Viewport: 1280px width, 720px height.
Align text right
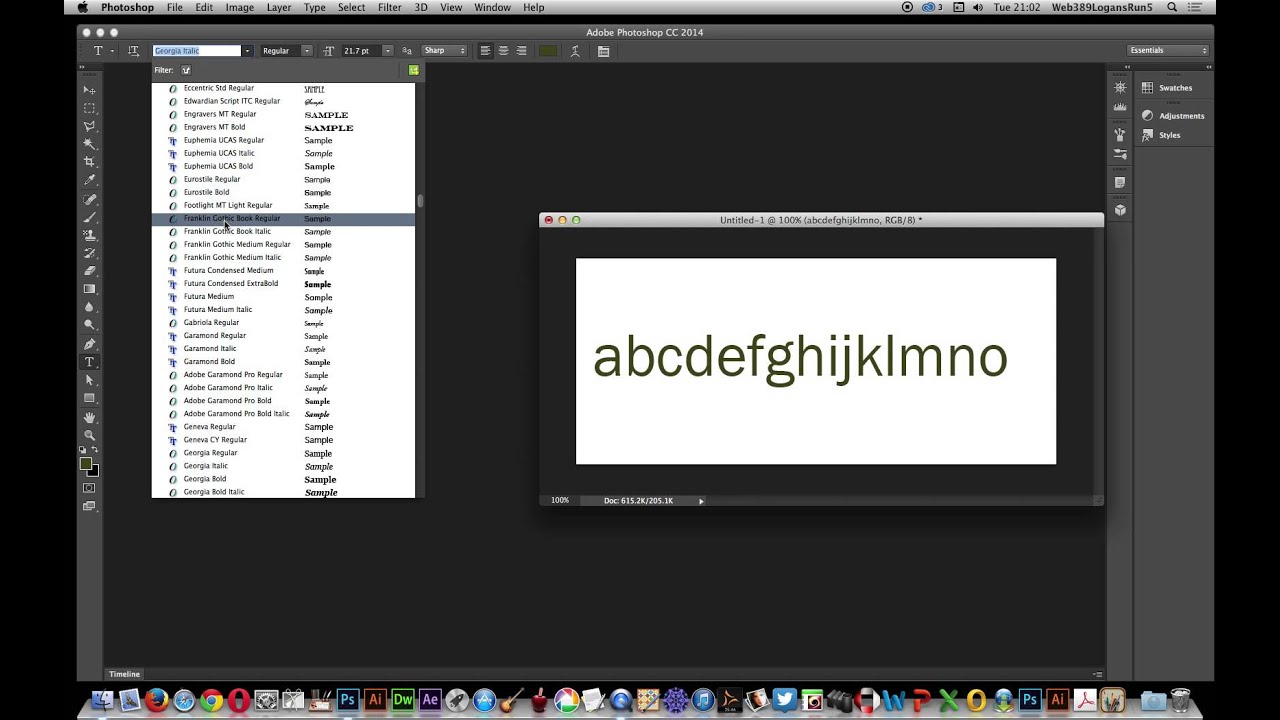click(x=521, y=51)
